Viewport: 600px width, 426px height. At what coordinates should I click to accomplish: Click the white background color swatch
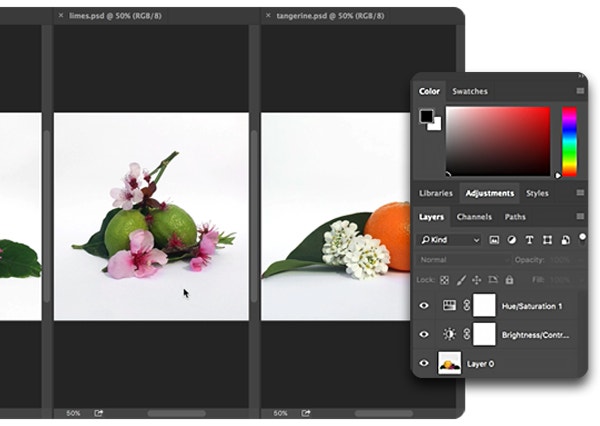pyautogui.click(x=436, y=125)
